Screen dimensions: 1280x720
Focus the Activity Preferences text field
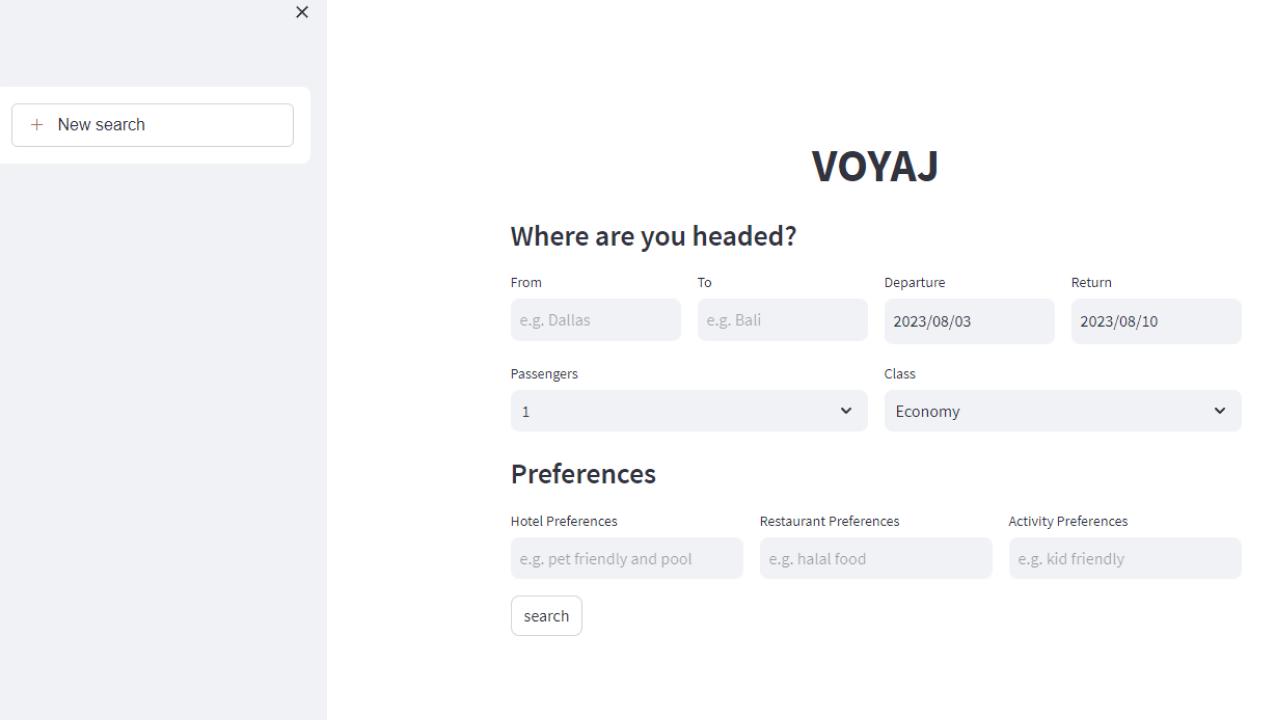[1124, 558]
